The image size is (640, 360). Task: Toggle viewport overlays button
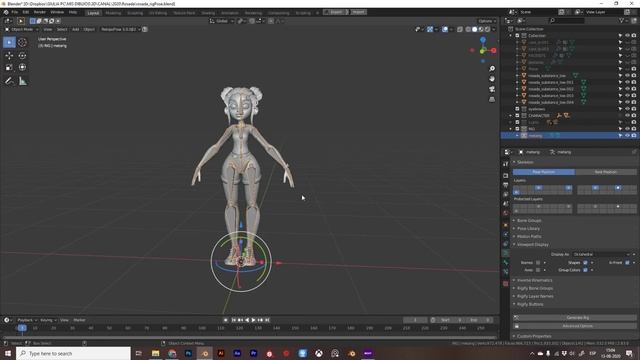tap(445, 29)
